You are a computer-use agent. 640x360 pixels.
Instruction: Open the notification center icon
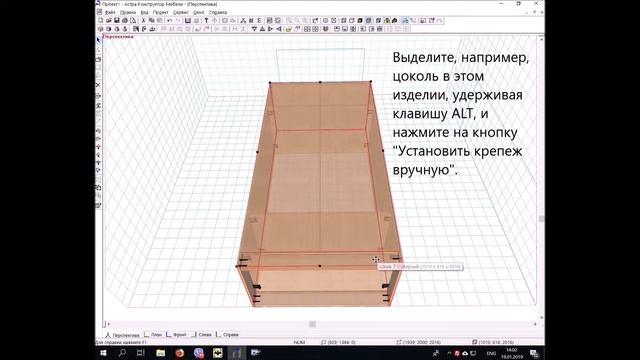[534, 353]
